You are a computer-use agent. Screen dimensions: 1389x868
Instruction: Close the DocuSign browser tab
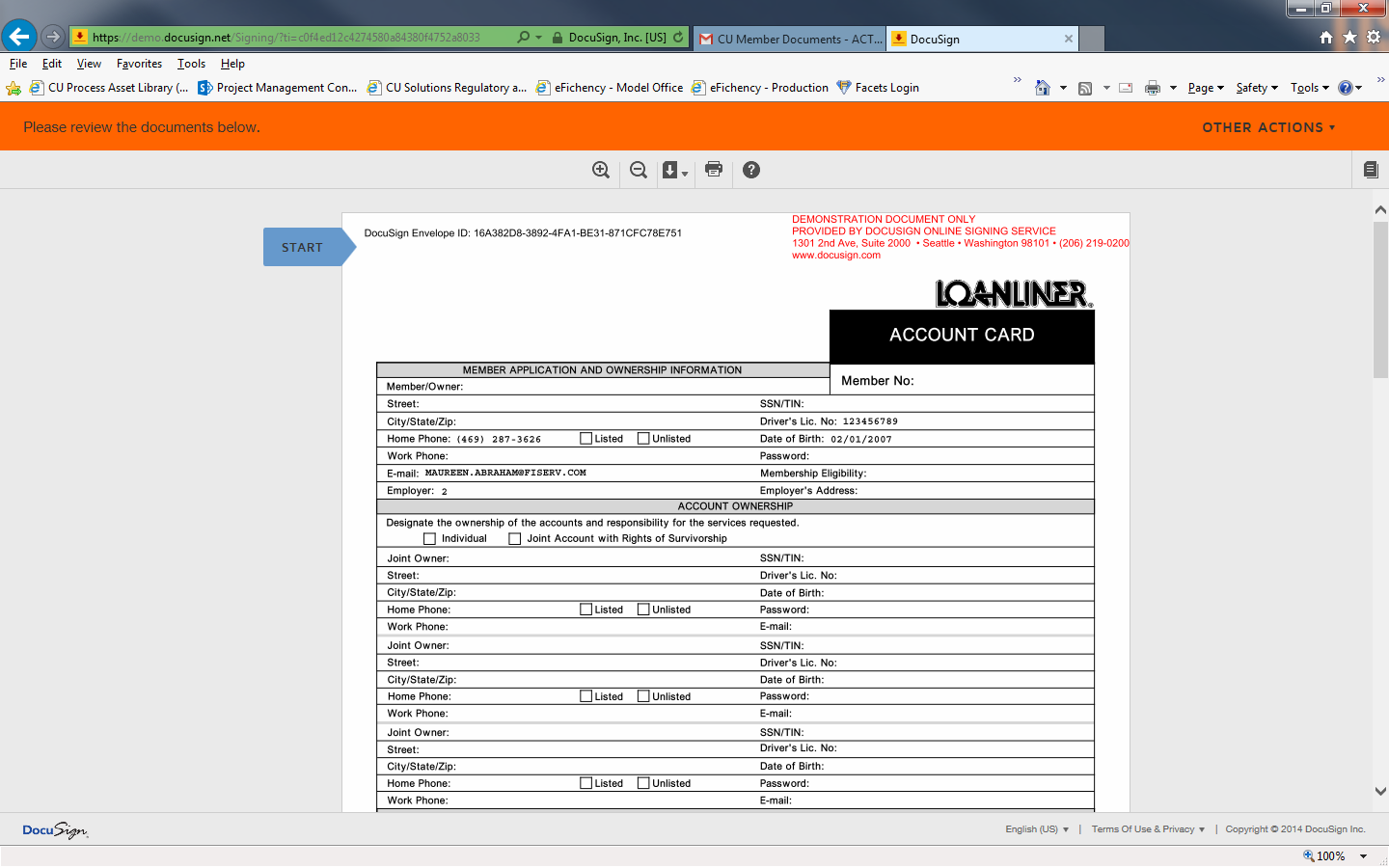[x=1068, y=39]
